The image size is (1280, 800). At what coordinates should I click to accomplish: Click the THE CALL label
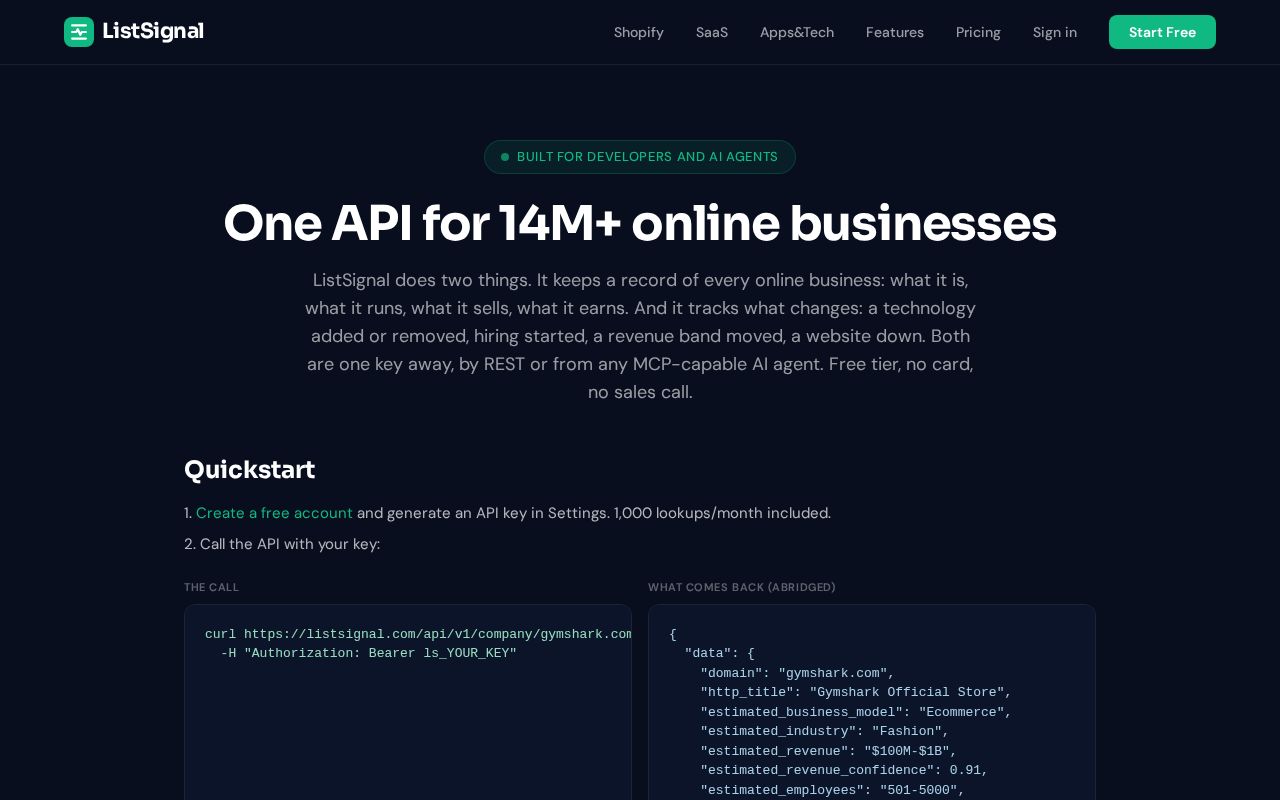[x=211, y=587]
